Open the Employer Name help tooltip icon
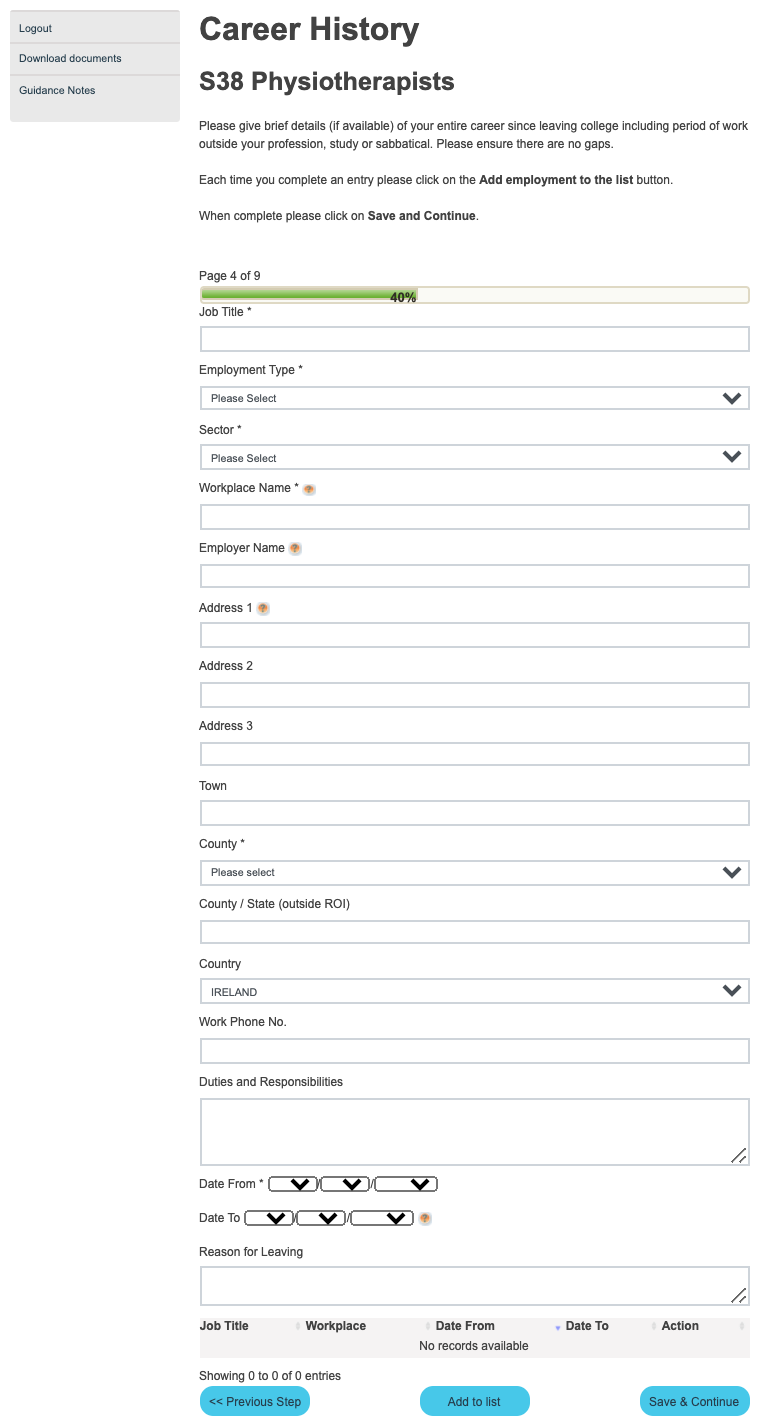782x1428 pixels. click(x=295, y=548)
